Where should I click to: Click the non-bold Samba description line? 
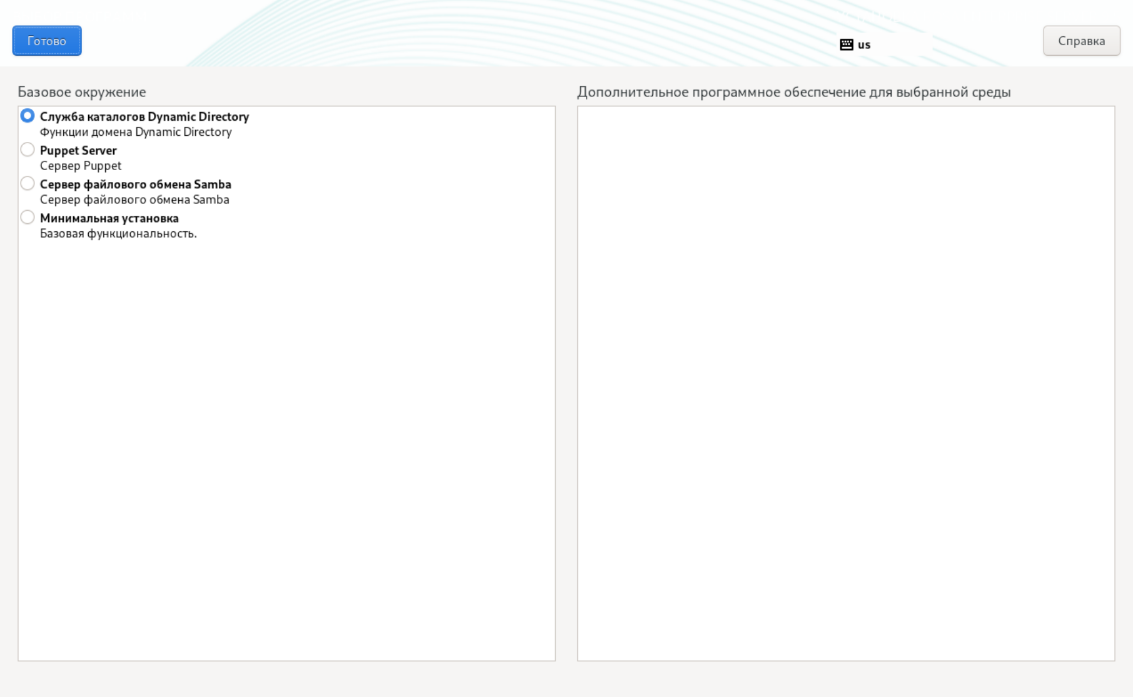[134, 200]
